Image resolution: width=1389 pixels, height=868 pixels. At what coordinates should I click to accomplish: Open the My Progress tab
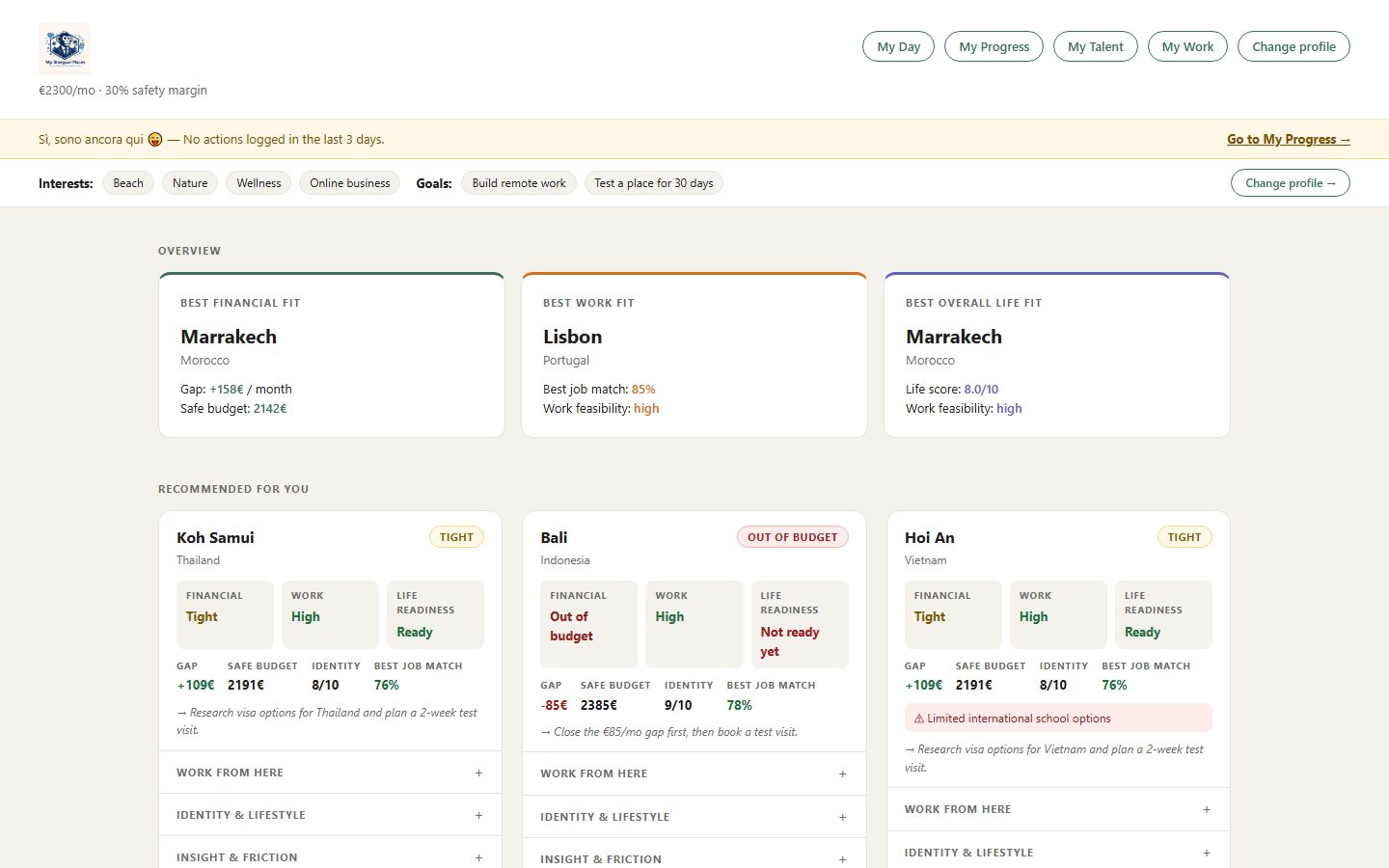coord(994,46)
